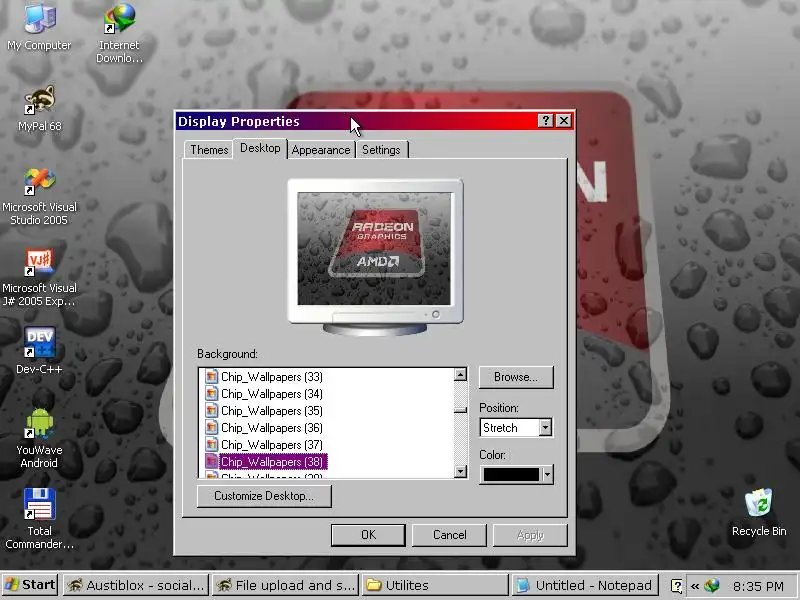Click the help question mark in title bar
The image size is (800, 600).
pos(545,120)
